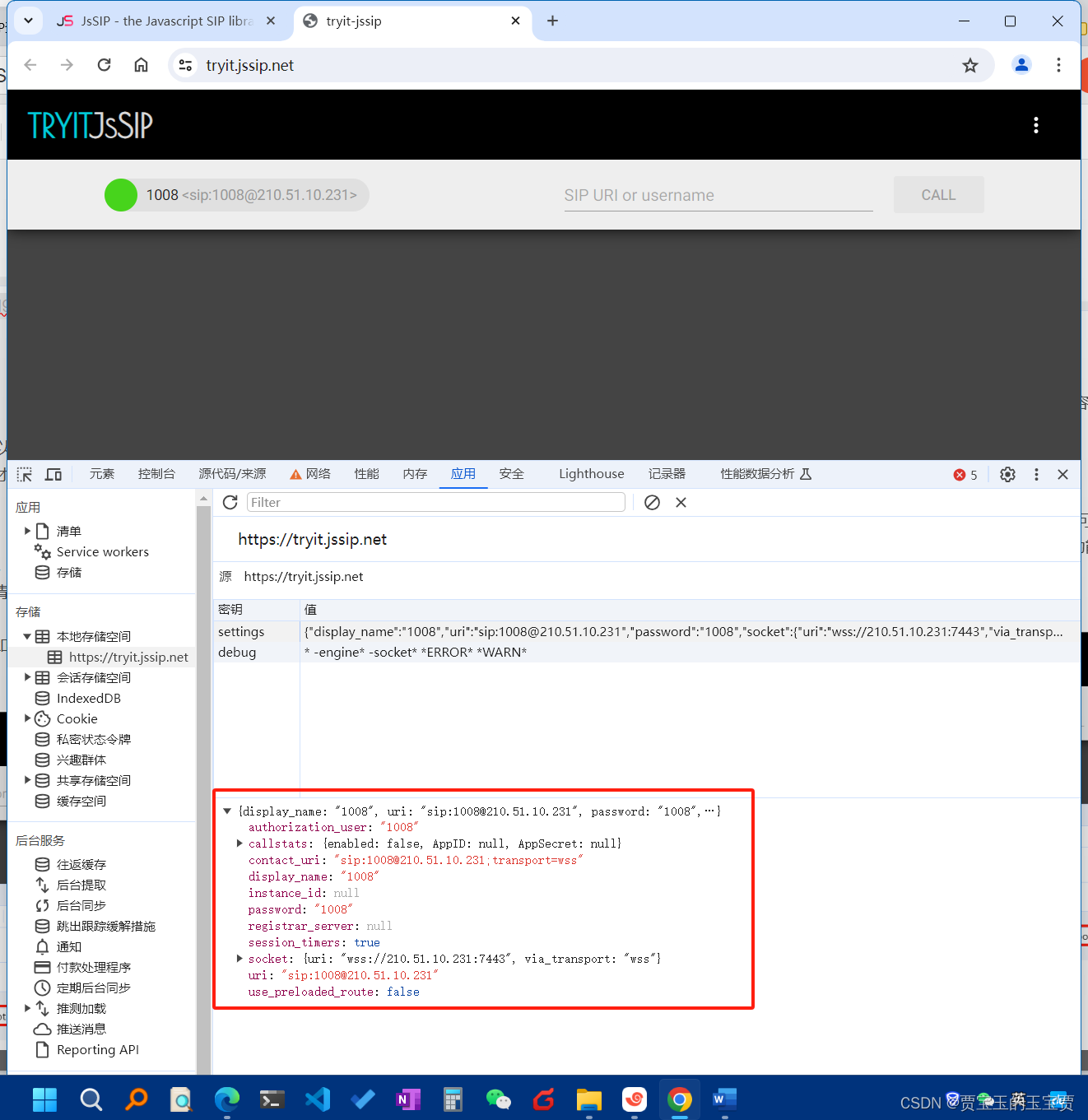
Task: Switch to 控制台 DevTools tab
Action: [156, 474]
